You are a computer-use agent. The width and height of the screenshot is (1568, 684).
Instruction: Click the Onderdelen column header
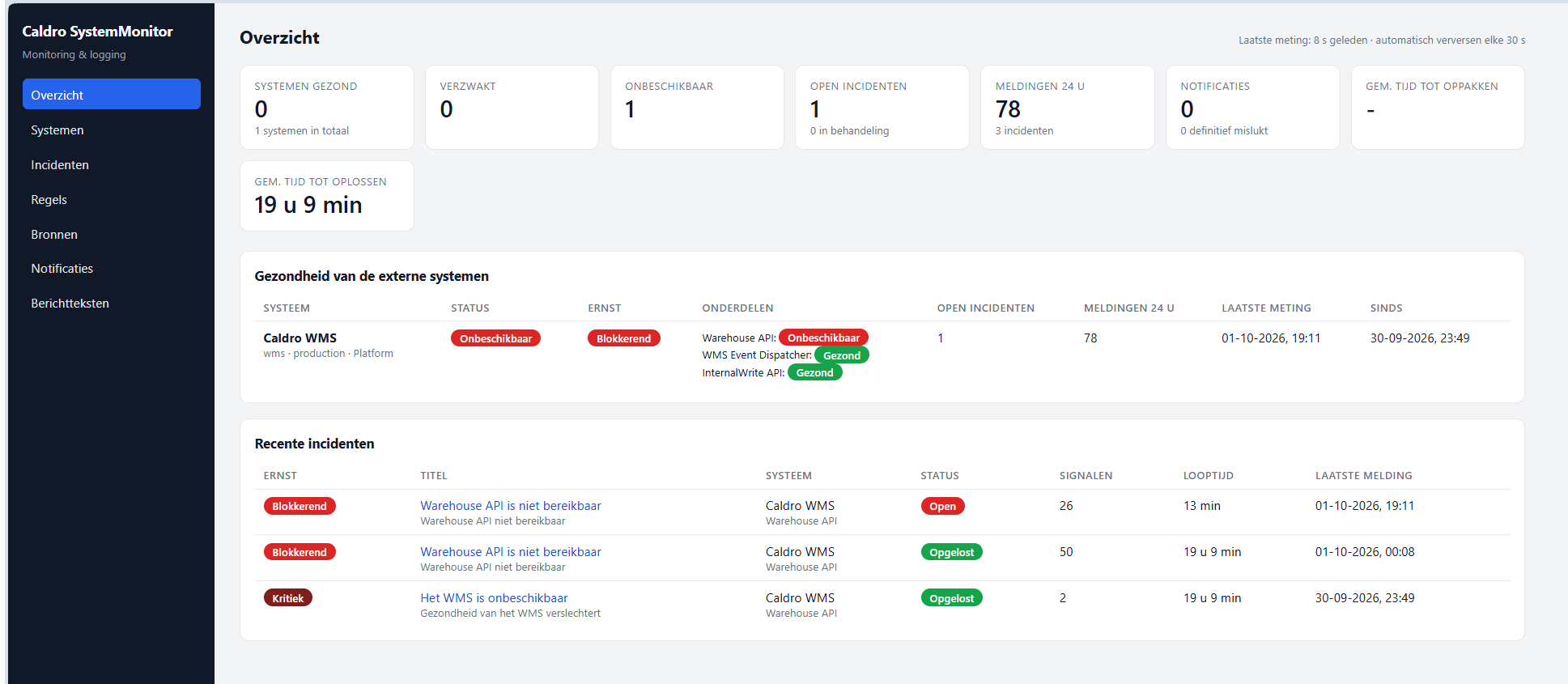tap(737, 308)
